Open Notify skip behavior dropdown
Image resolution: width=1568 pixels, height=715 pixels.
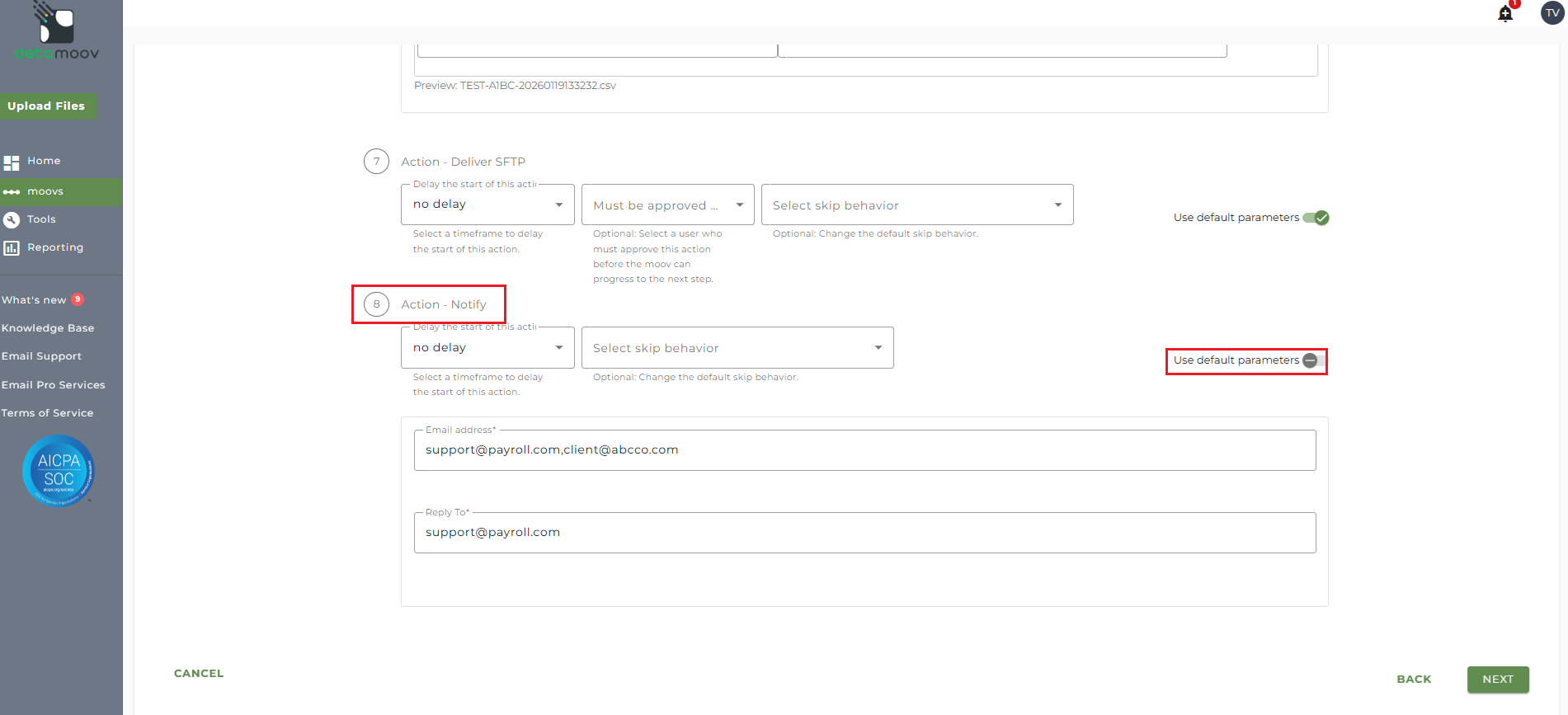(x=737, y=347)
